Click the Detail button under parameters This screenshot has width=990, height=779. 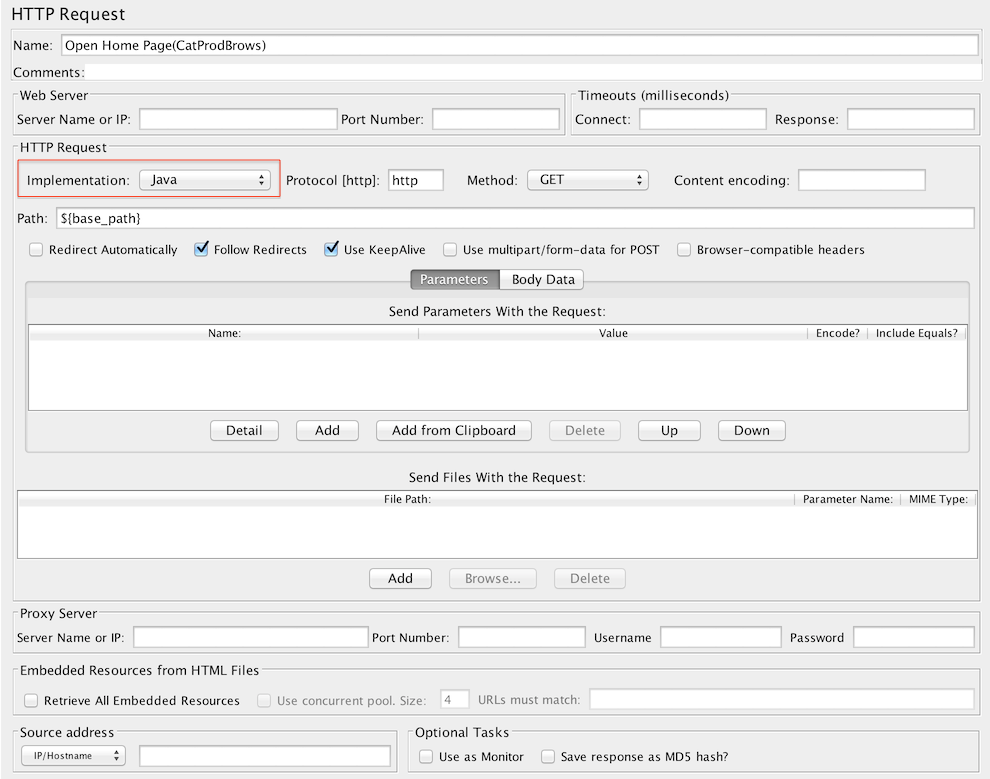pyautogui.click(x=244, y=430)
